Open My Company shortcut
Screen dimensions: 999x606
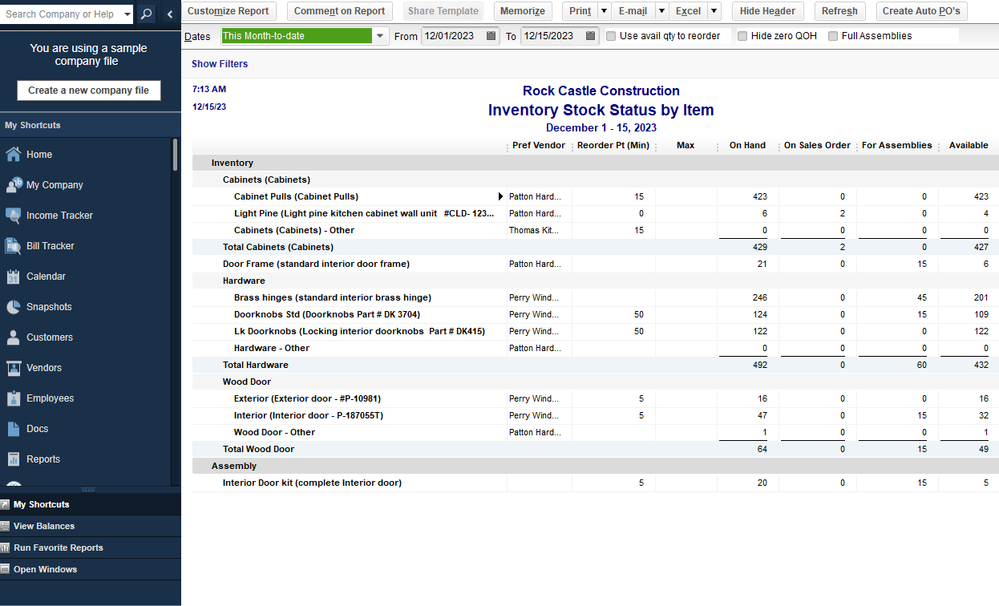pos(54,185)
